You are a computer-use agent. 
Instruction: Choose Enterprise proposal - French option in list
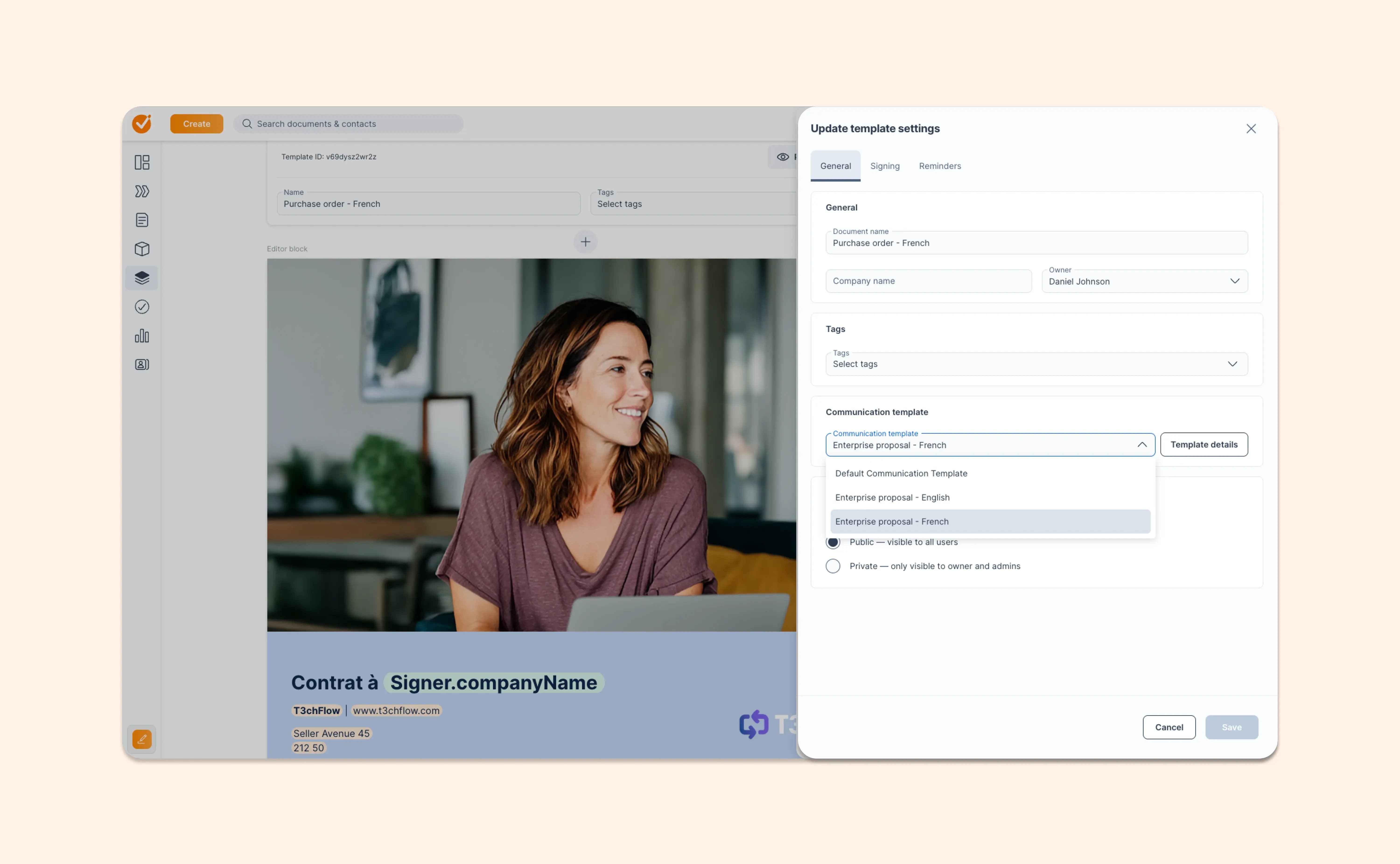(990, 522)
